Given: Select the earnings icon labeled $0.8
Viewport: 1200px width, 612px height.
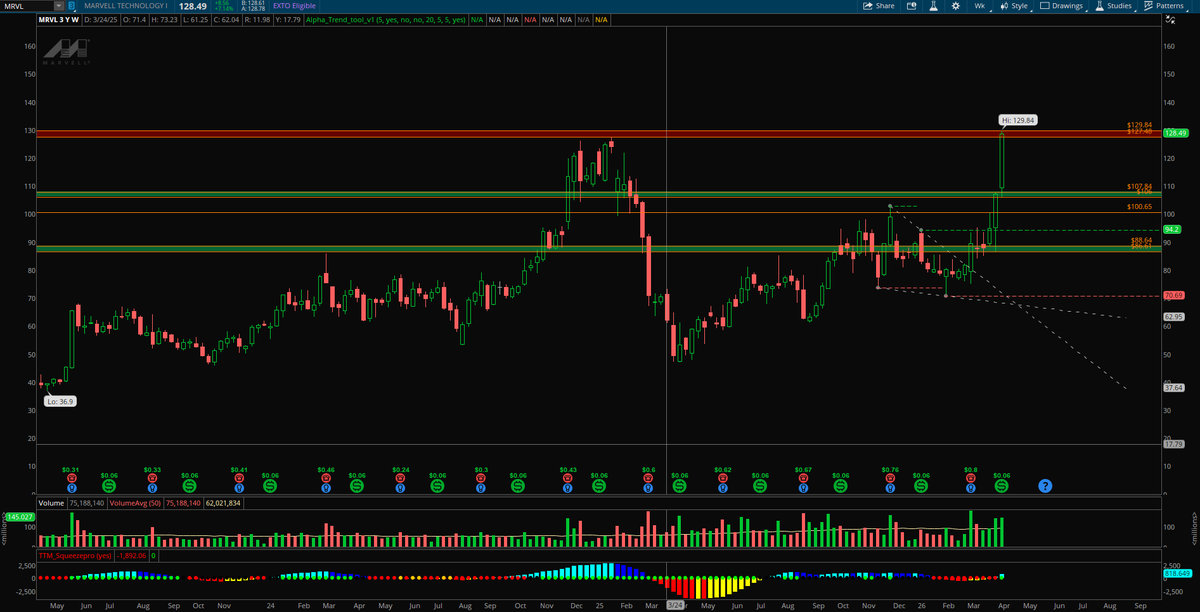Looking at the screenshot, I should [x=970, y=478].
